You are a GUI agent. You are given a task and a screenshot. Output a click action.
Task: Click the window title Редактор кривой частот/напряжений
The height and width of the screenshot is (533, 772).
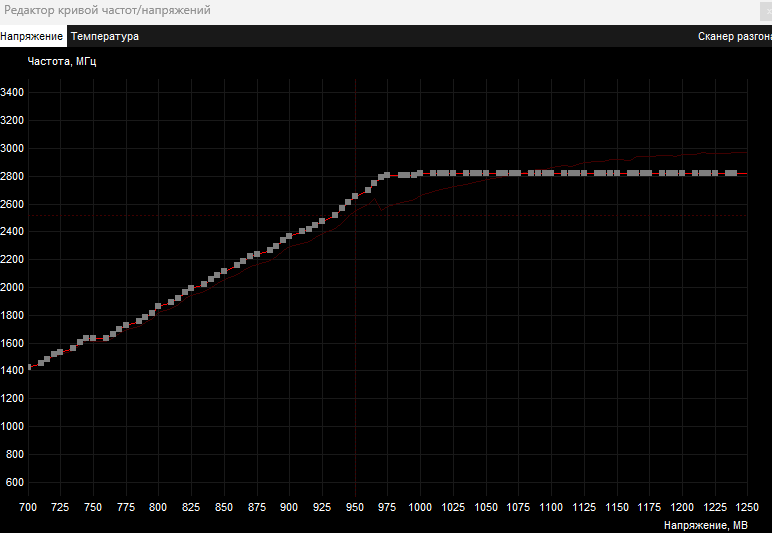(107, 10)
